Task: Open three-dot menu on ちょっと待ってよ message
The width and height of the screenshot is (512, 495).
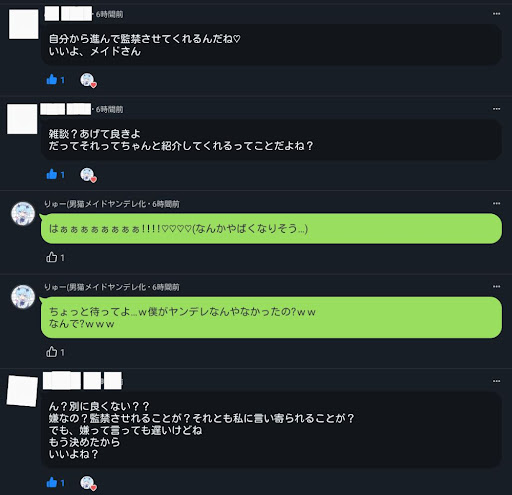Action: (496, 286)
